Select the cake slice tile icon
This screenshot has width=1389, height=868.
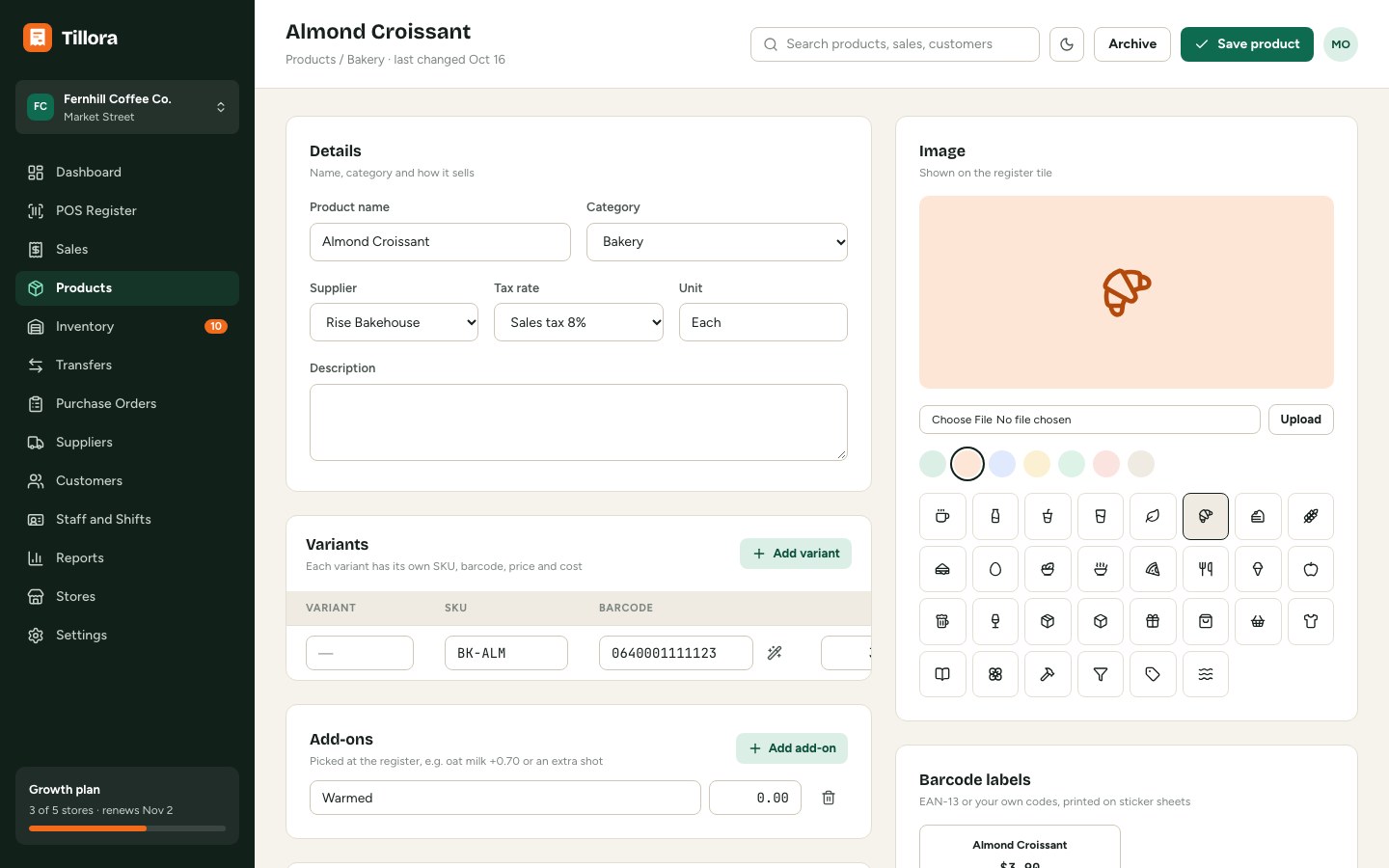click(x=1258, y=516)
